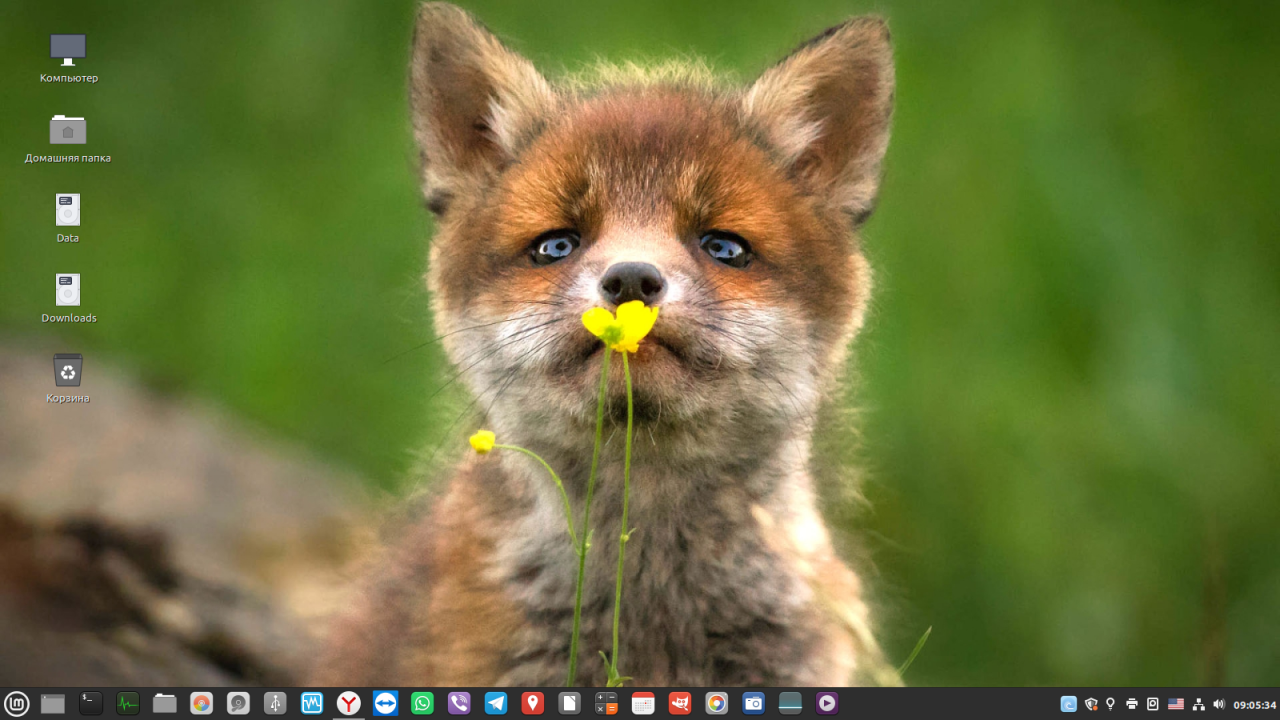Open the purple media player icon
The width and height of the screenshot is (1280, 720).
(x=827, y=704)
